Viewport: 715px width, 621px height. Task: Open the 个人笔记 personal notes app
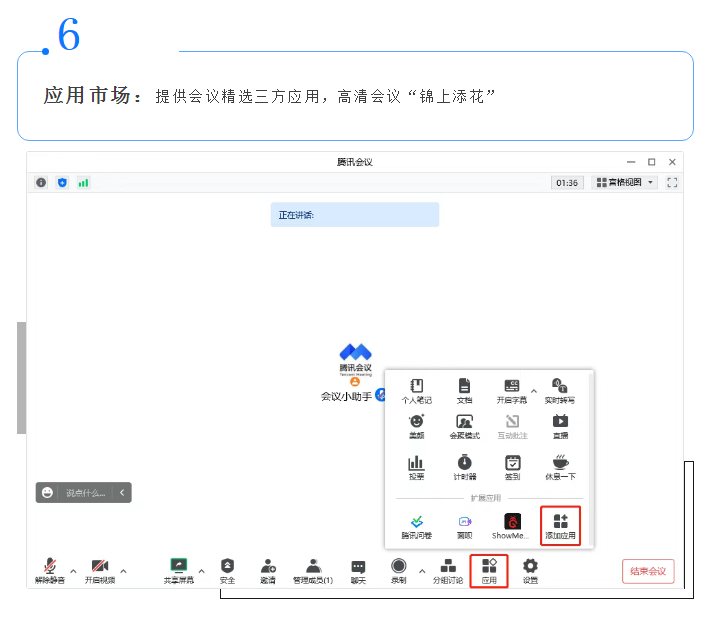[416, 390]
